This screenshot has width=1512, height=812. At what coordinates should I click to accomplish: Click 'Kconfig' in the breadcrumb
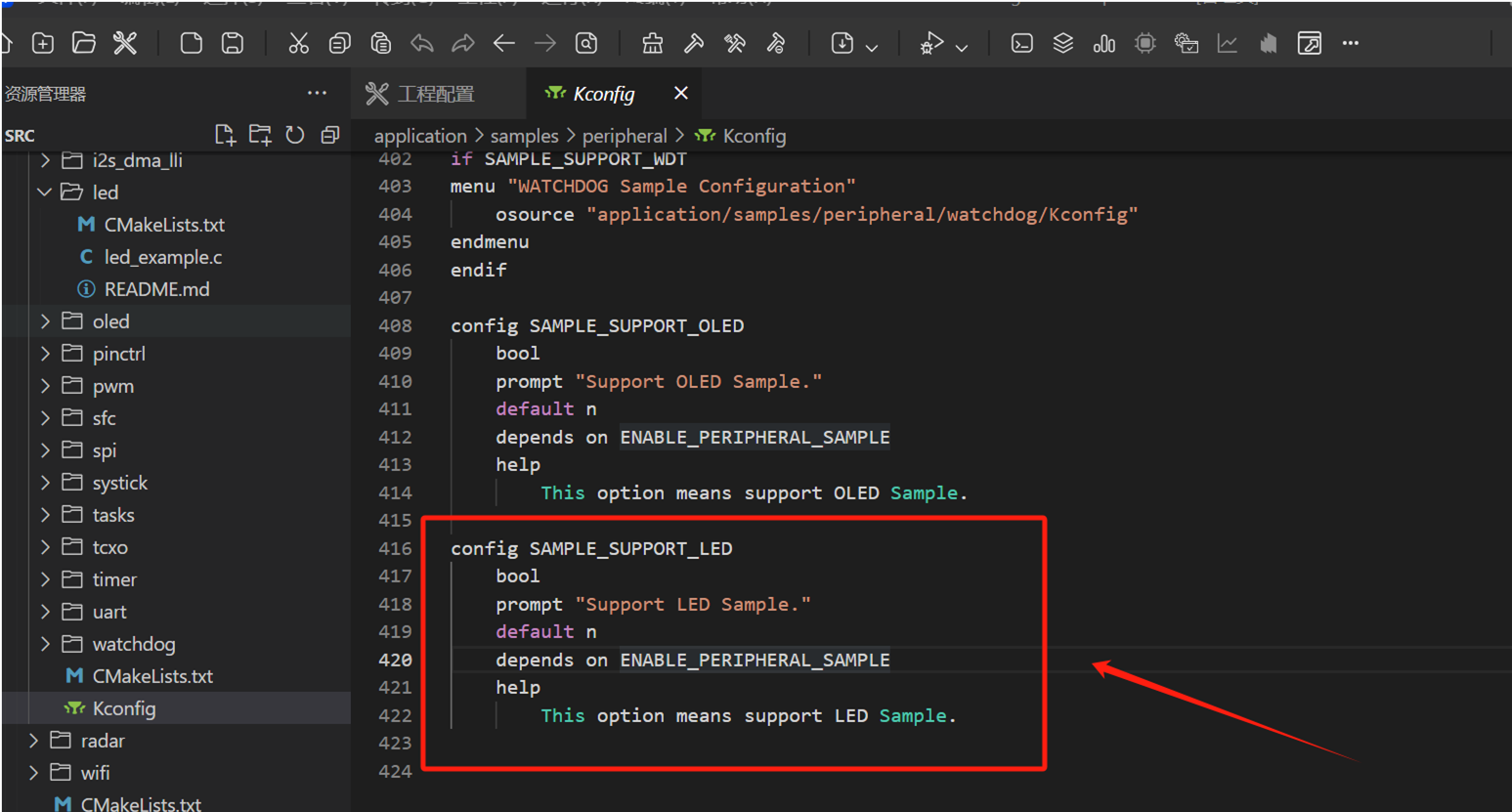754,136
